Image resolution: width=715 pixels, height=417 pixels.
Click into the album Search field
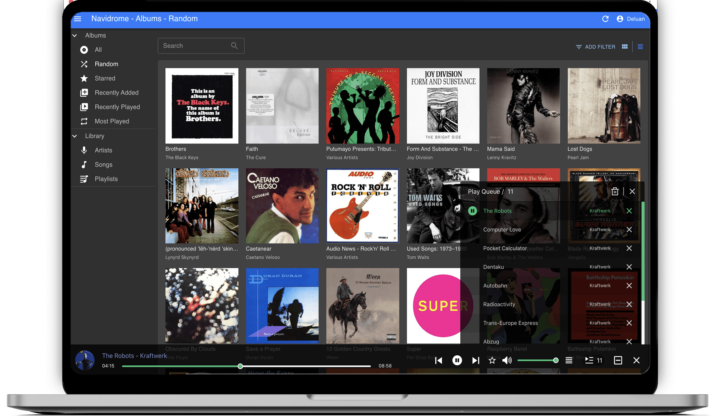pyautogui.click(x=201, y=46)
